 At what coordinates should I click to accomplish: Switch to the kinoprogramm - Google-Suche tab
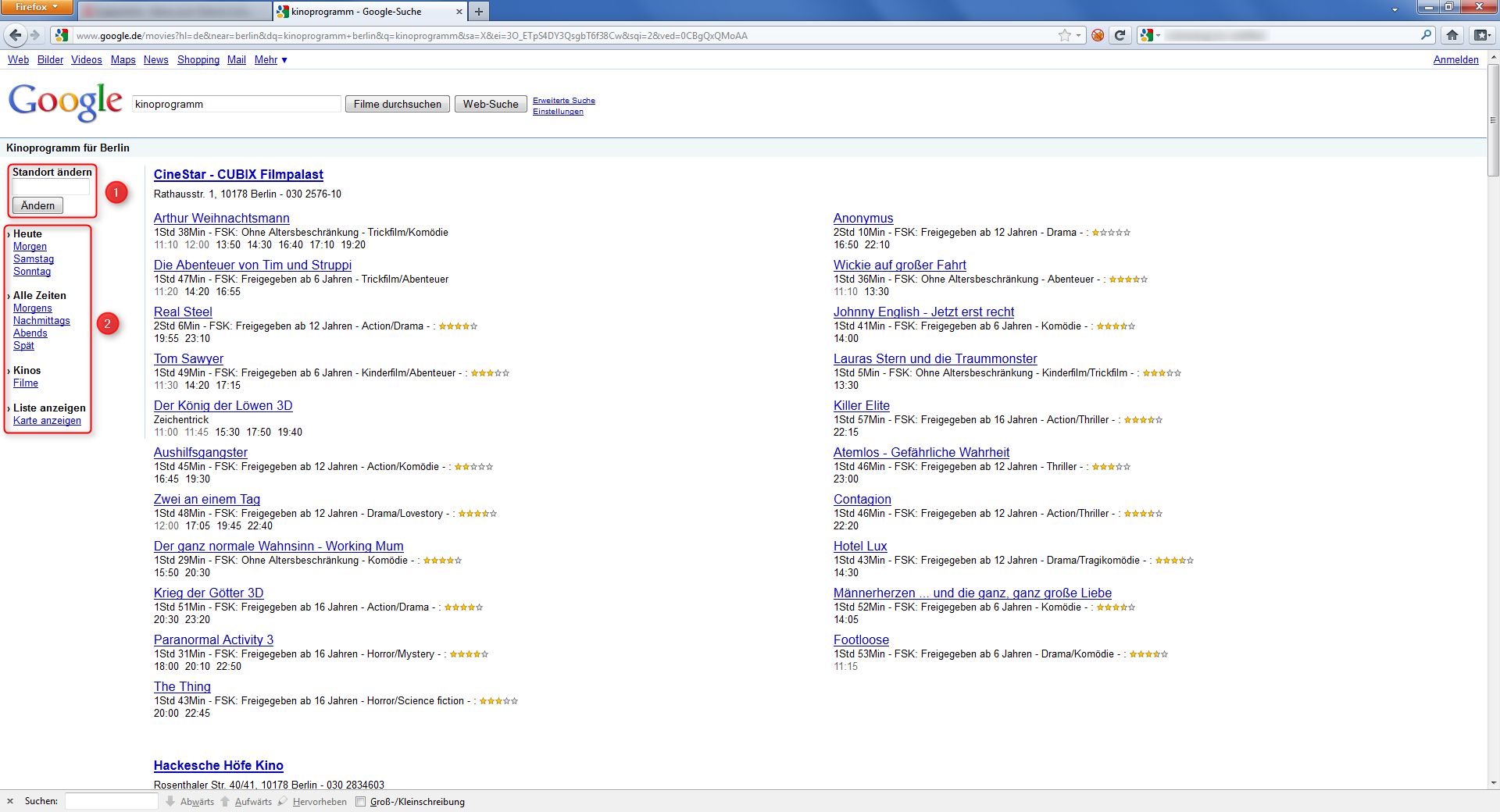(363, 12)
